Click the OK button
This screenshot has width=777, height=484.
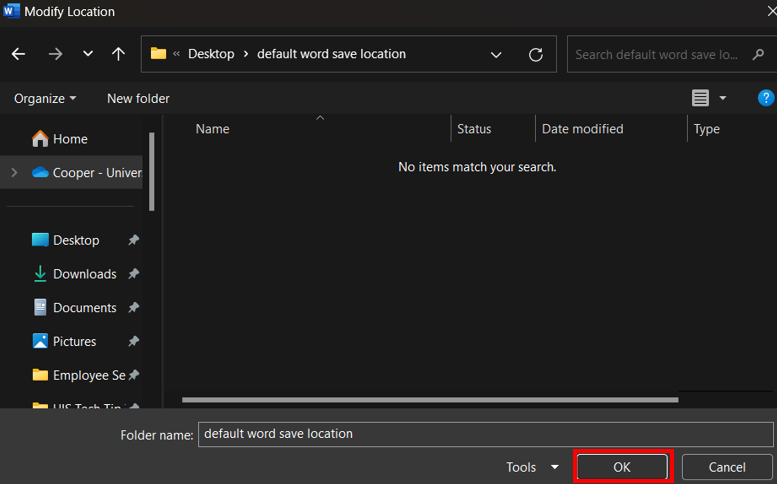(622, 467)
